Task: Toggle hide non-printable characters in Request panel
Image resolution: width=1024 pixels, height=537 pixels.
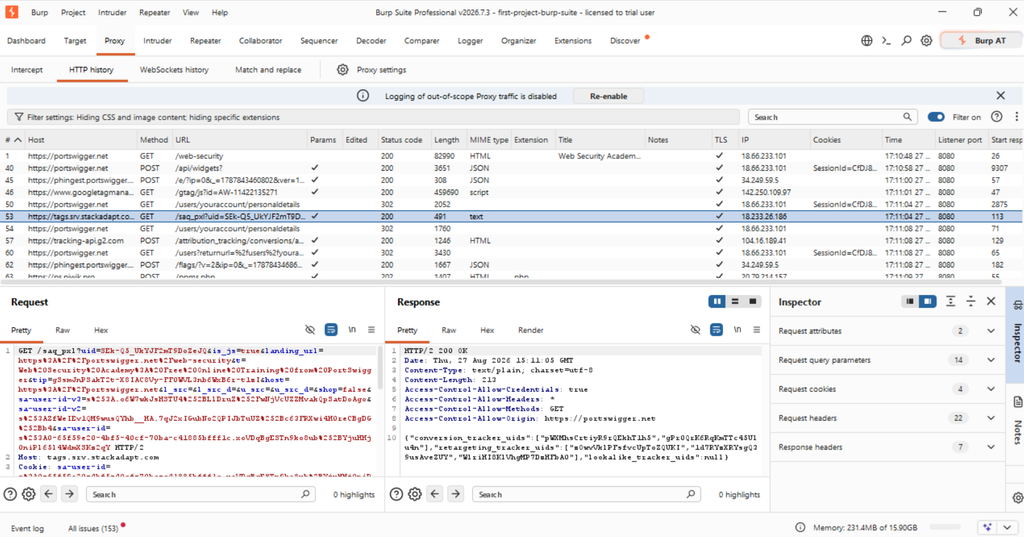Action: pyautogui.click(x=310, y=330)
